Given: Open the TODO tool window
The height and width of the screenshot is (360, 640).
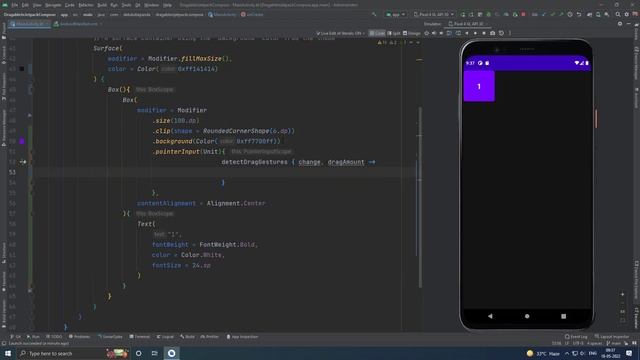Looking at the screenshot, I should [x=54, y=337].
